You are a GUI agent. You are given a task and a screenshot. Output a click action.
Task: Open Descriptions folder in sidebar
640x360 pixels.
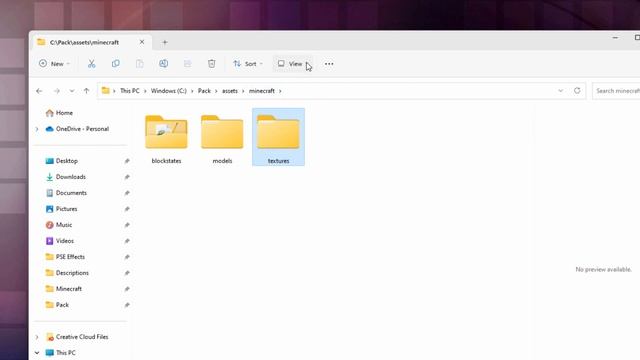coord(67,273)
